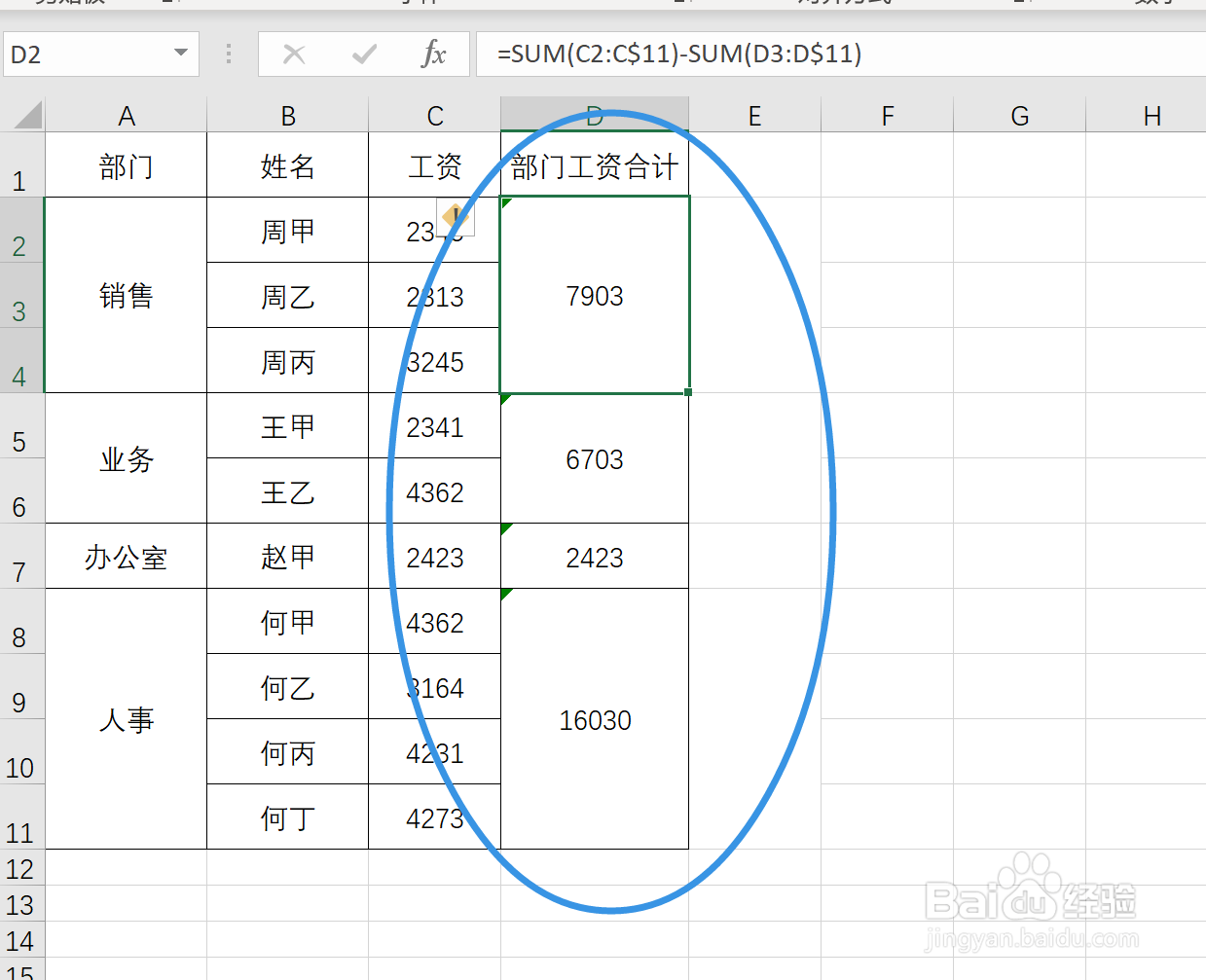Click the green error triangle on cell D7
This screenshot has width=1206, height=980.
pyautogui.click(x=505, y=529)
